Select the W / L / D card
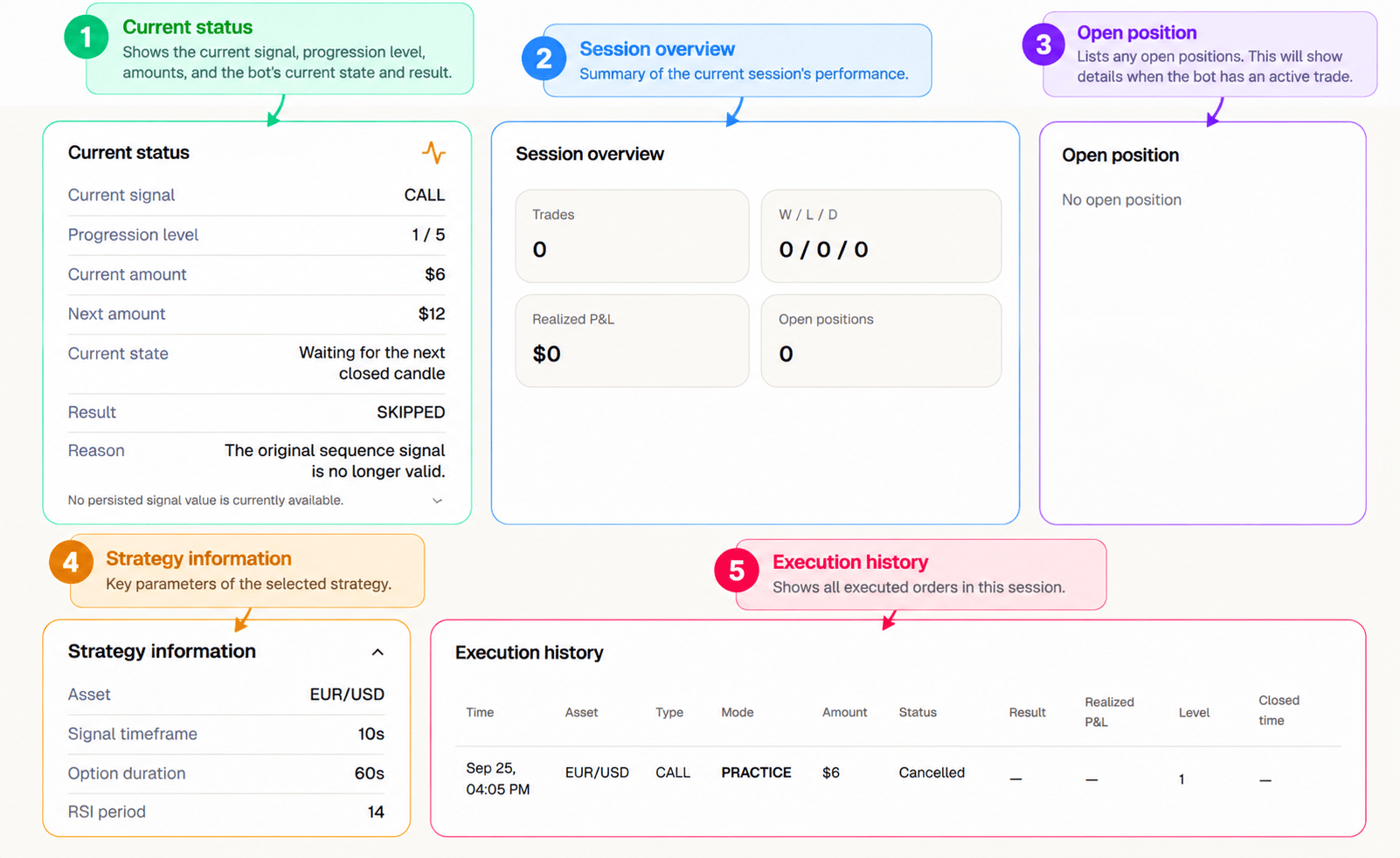This screenshot has height=858, width=1400. point(881,236)
